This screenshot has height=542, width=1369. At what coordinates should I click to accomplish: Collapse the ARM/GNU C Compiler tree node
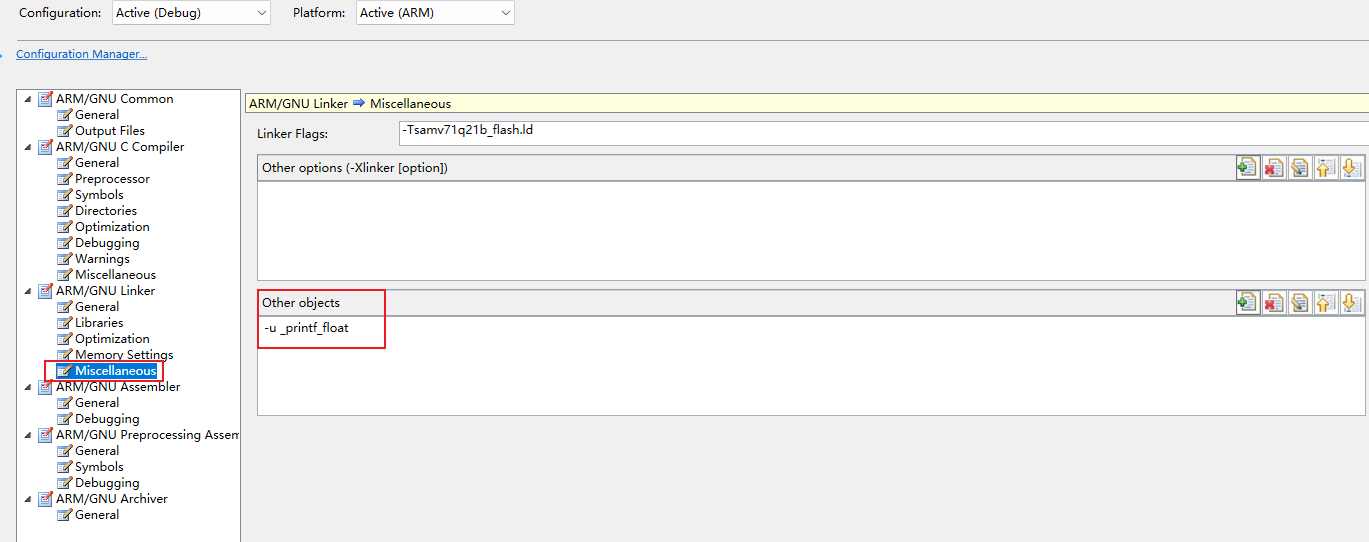pyautogui.click(x=27, y=147)
